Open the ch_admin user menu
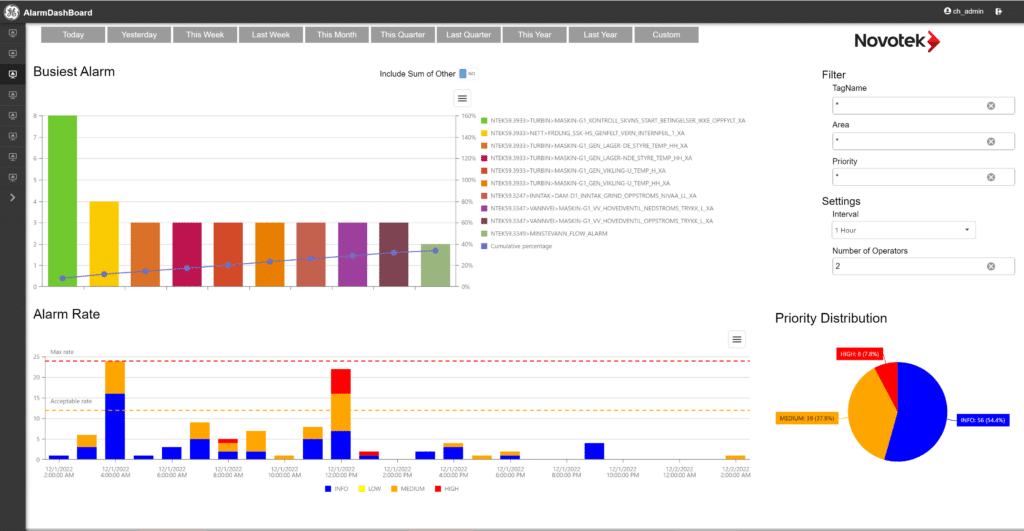This screenshot has height=531, width=1024. pyautogui.click(x=964, y=11)
